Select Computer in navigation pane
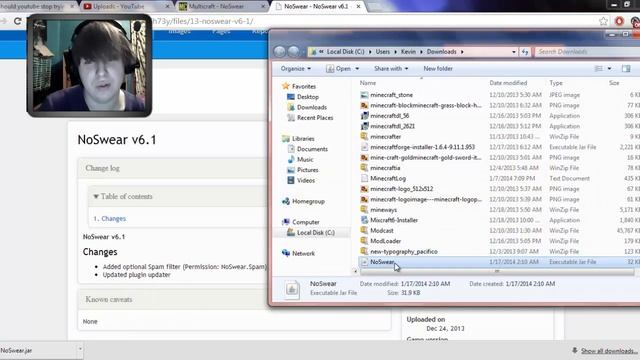 306,222
